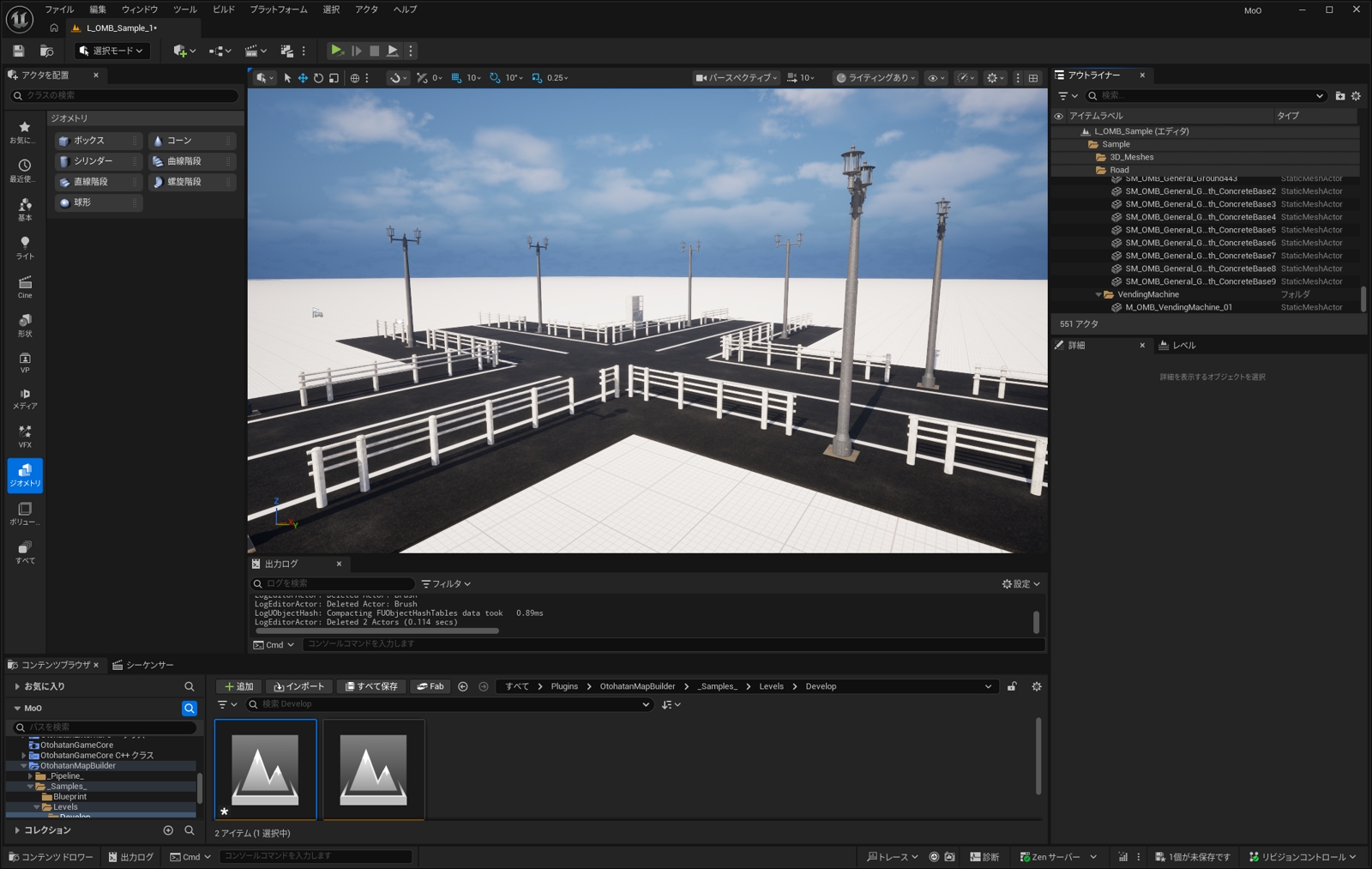1372x869 pixels.
Task: Add a collection with the plus-circle icon
Action: (x=168, y=830)
